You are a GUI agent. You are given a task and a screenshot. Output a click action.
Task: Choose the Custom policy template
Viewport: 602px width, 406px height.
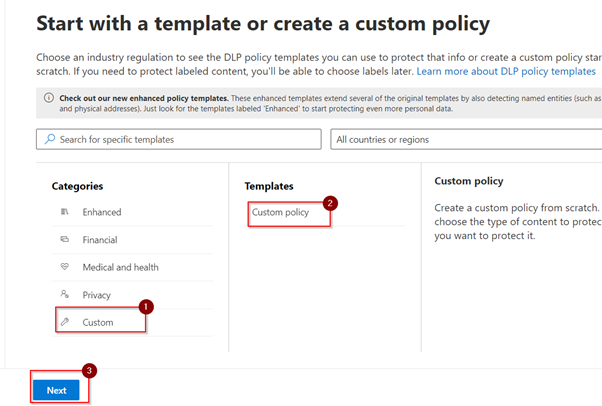281,212
